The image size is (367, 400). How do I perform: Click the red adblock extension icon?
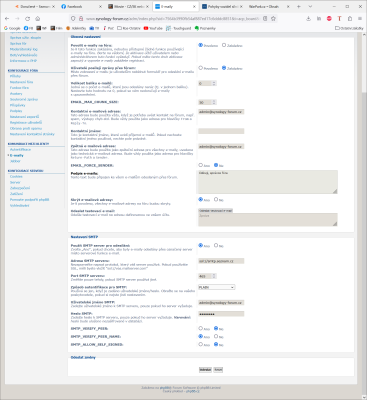pyautogui.click(x=329, y=19)
